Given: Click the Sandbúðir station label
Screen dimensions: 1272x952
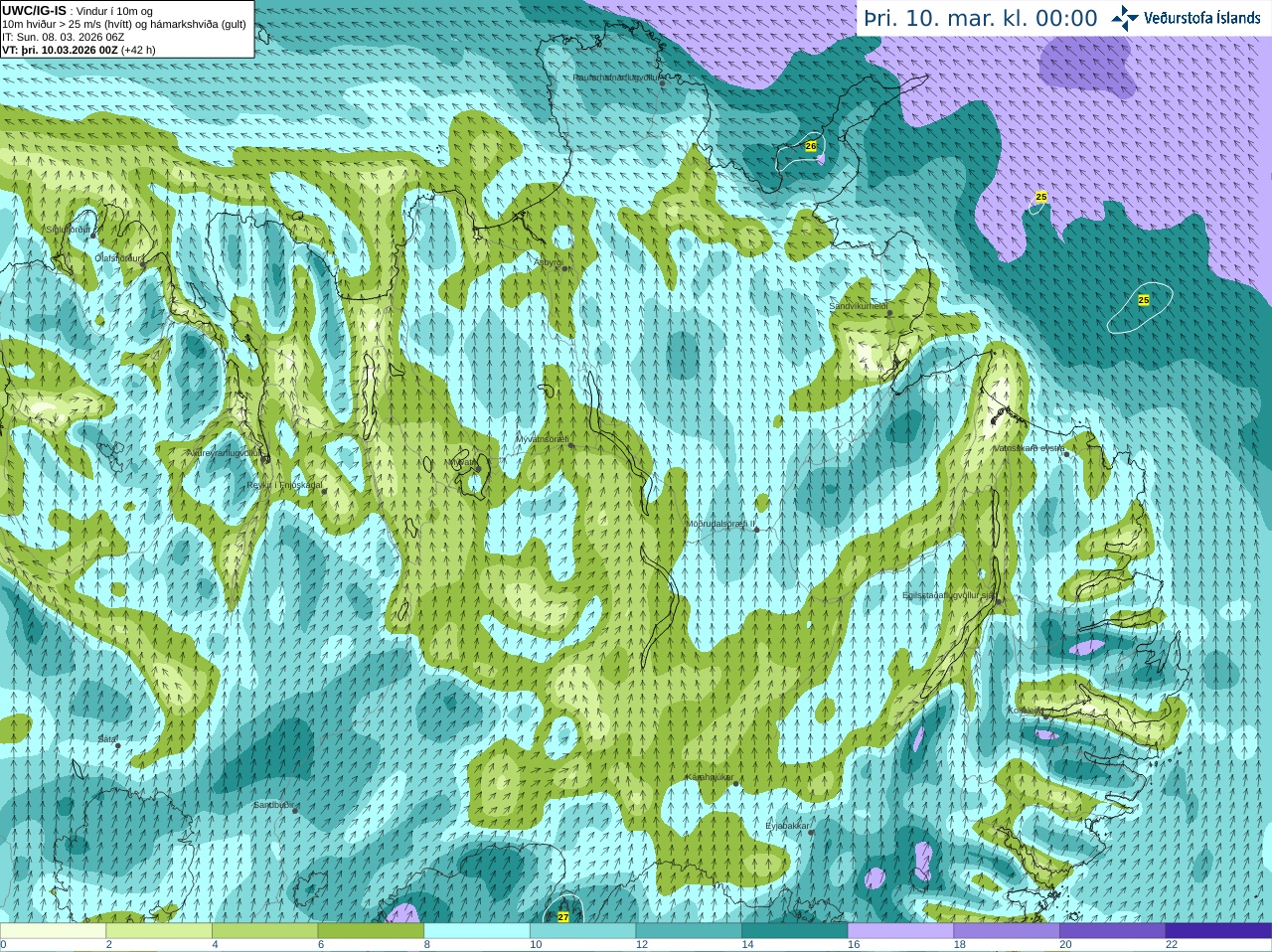Looking at the screenshot, I should tap(274, 805).
